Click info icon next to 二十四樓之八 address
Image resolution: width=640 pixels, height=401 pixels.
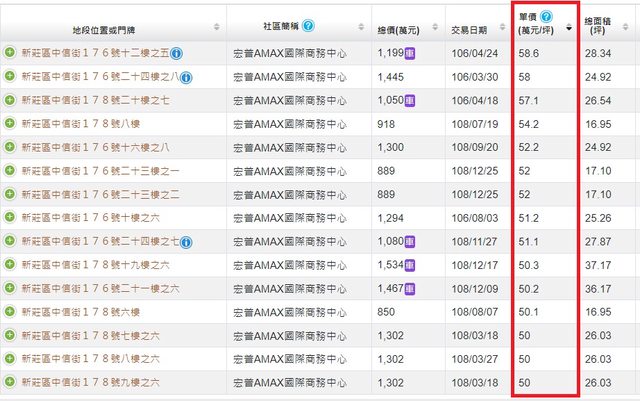[187, 77]
